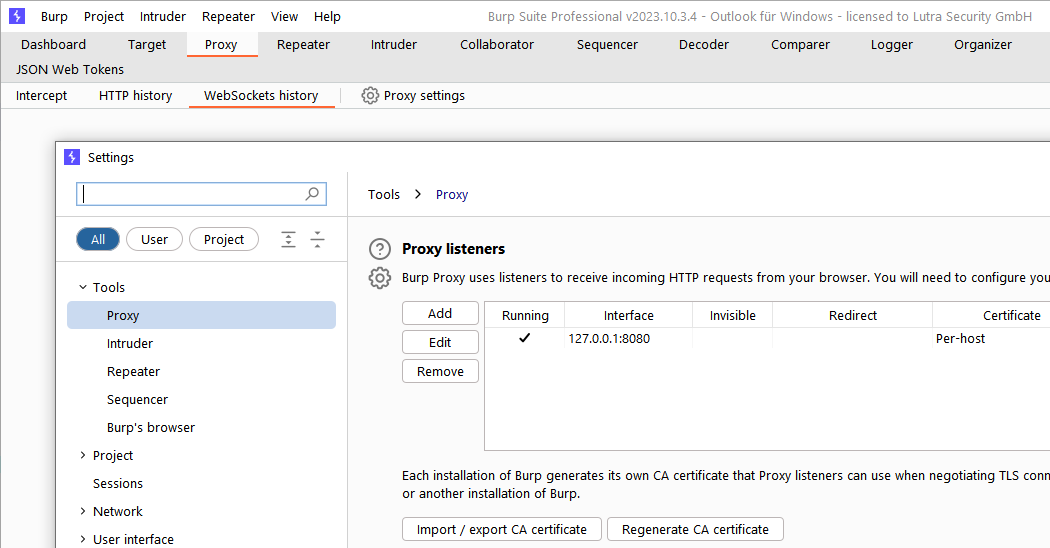Click the search magnifier icon in Settings

(x=313, y=194)
